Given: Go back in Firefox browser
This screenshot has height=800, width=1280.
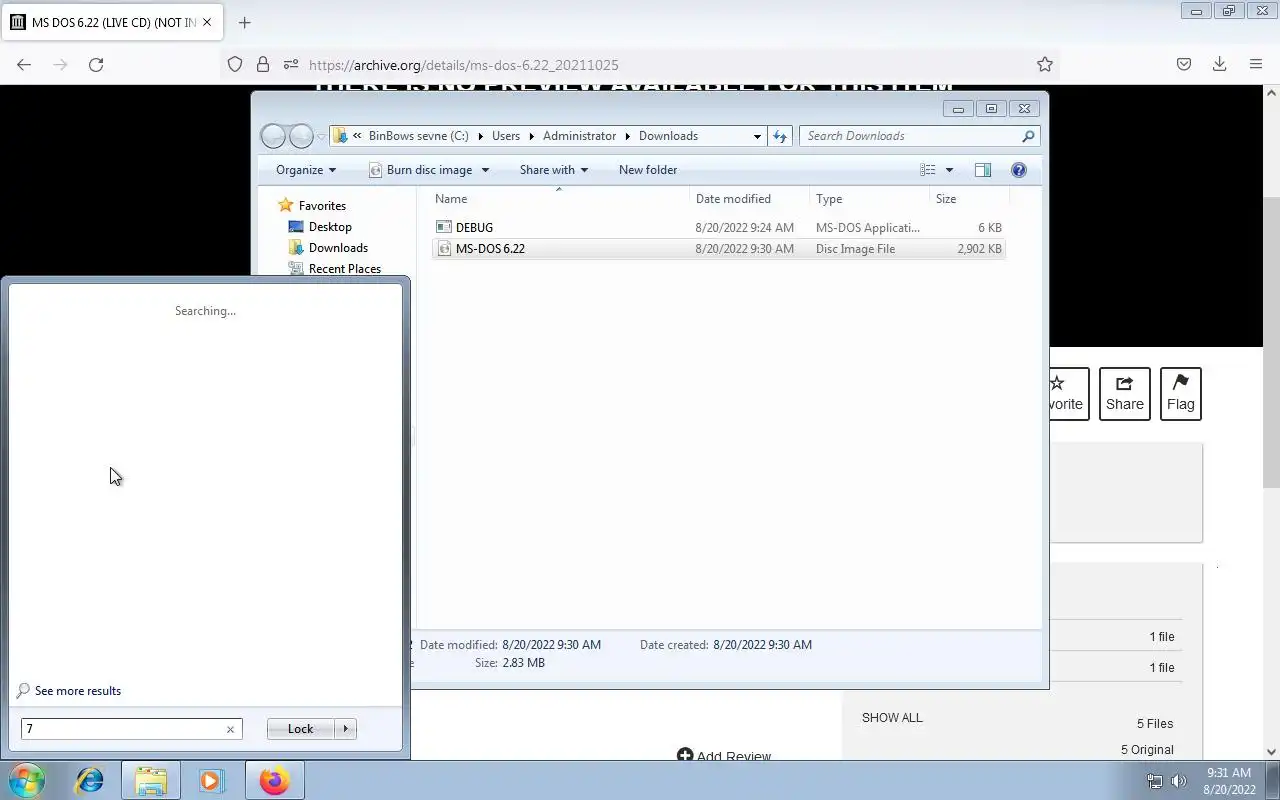Looking at the screenshot, I should pos(24,64).
